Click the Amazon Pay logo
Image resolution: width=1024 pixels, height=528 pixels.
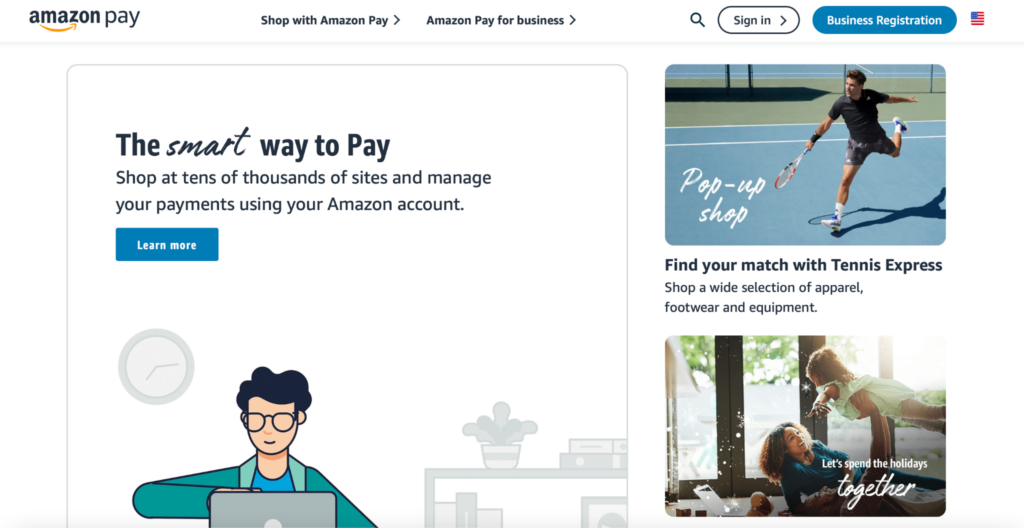[x=84, y=20]
